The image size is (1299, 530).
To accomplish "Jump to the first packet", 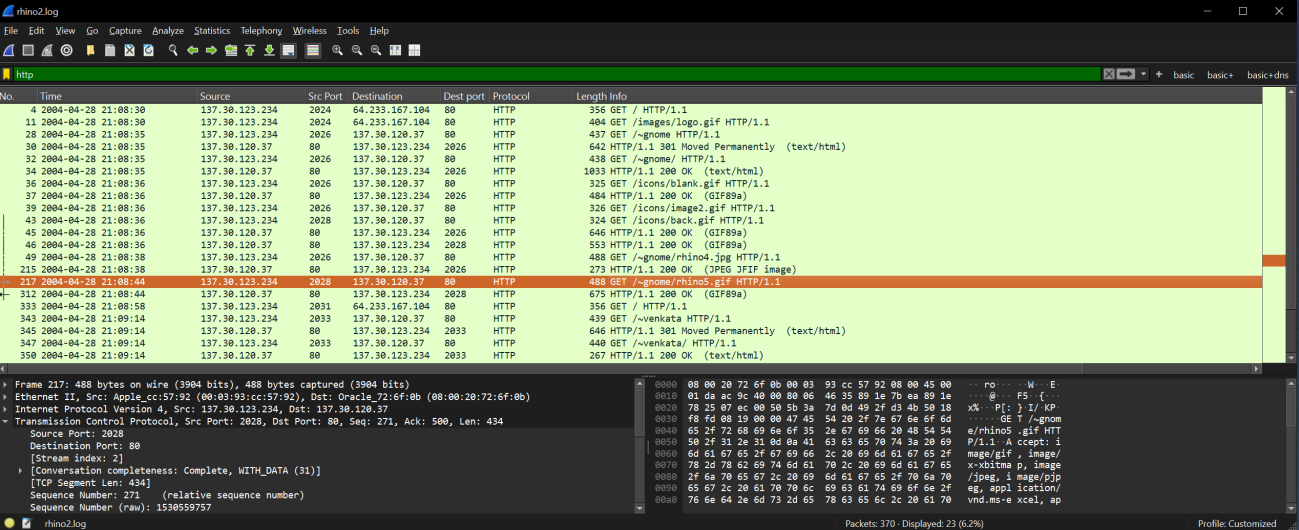I will [250, 50].
